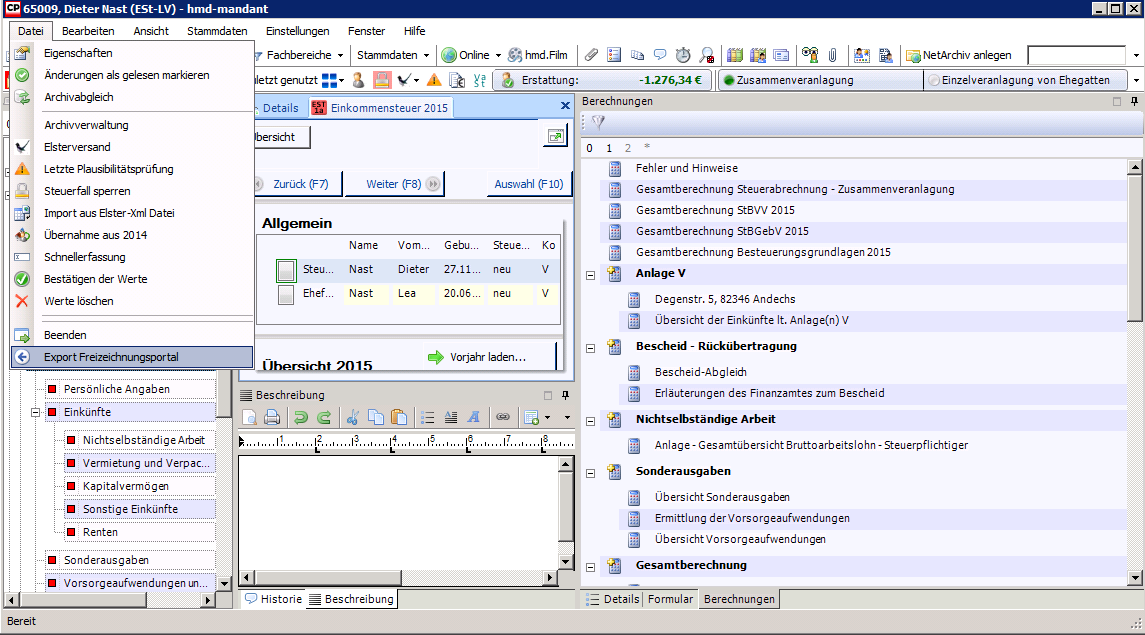The height and width of the screenshot is (635, 1145).
Task: Click the scissors cut icon
Action: point(353,417)
